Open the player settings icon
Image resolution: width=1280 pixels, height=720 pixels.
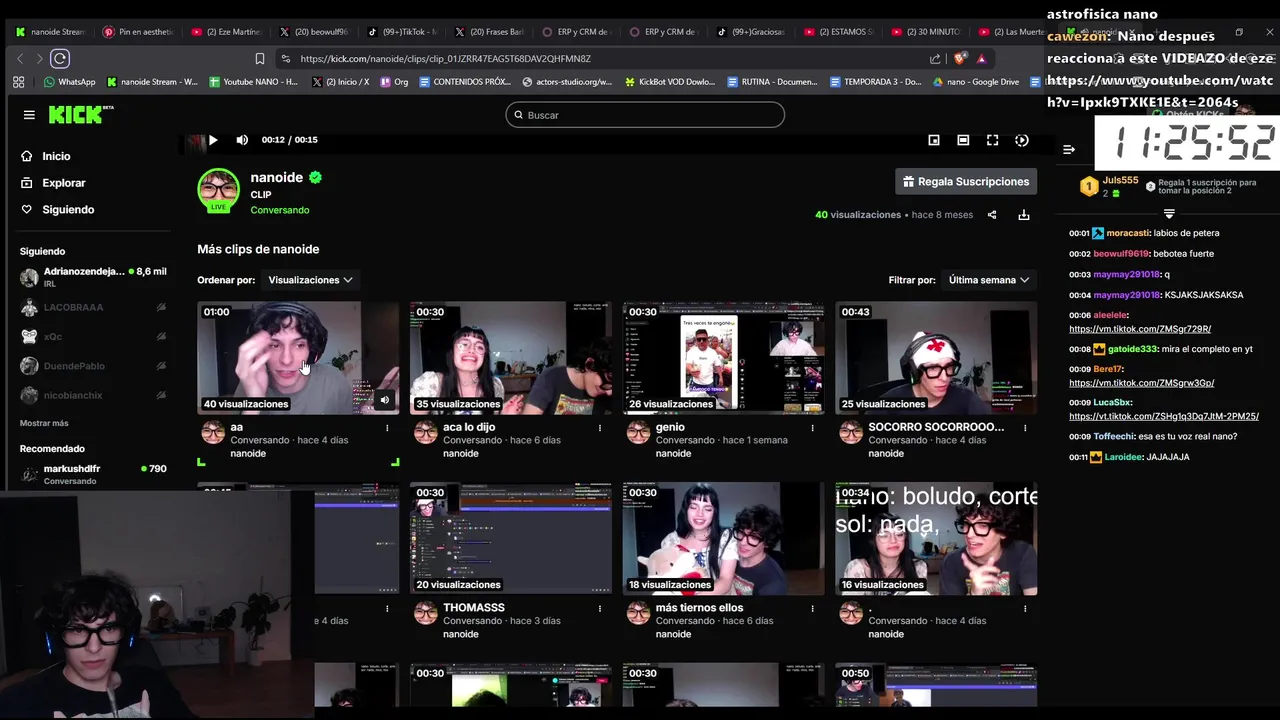(x=1022, y=140)
